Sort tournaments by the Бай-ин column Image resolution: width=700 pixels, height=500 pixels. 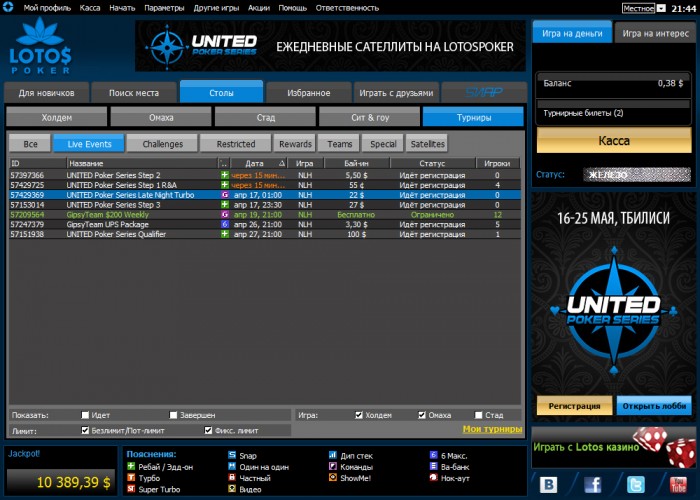click(356, 163)
